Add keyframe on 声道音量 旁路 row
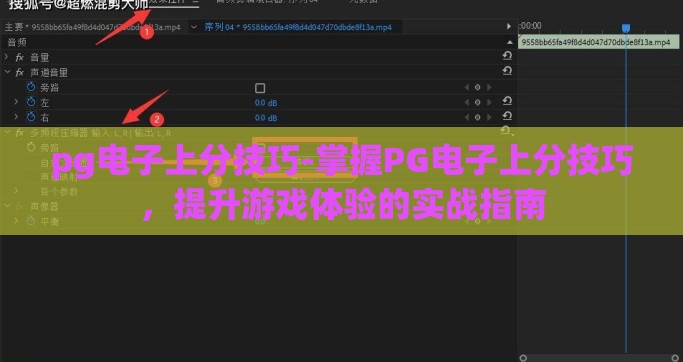Viewport: 683px width, 362px height. (x=477, y=88)
